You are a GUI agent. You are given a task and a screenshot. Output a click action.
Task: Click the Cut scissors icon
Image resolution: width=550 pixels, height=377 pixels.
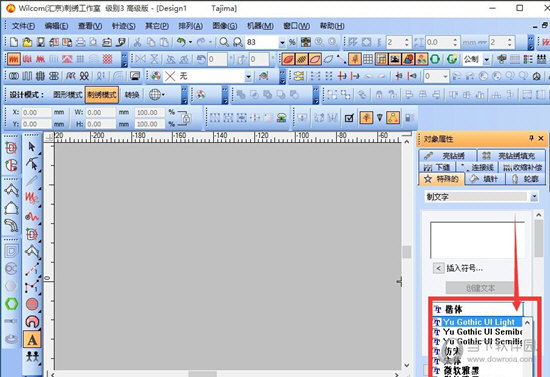pos(138,42)
